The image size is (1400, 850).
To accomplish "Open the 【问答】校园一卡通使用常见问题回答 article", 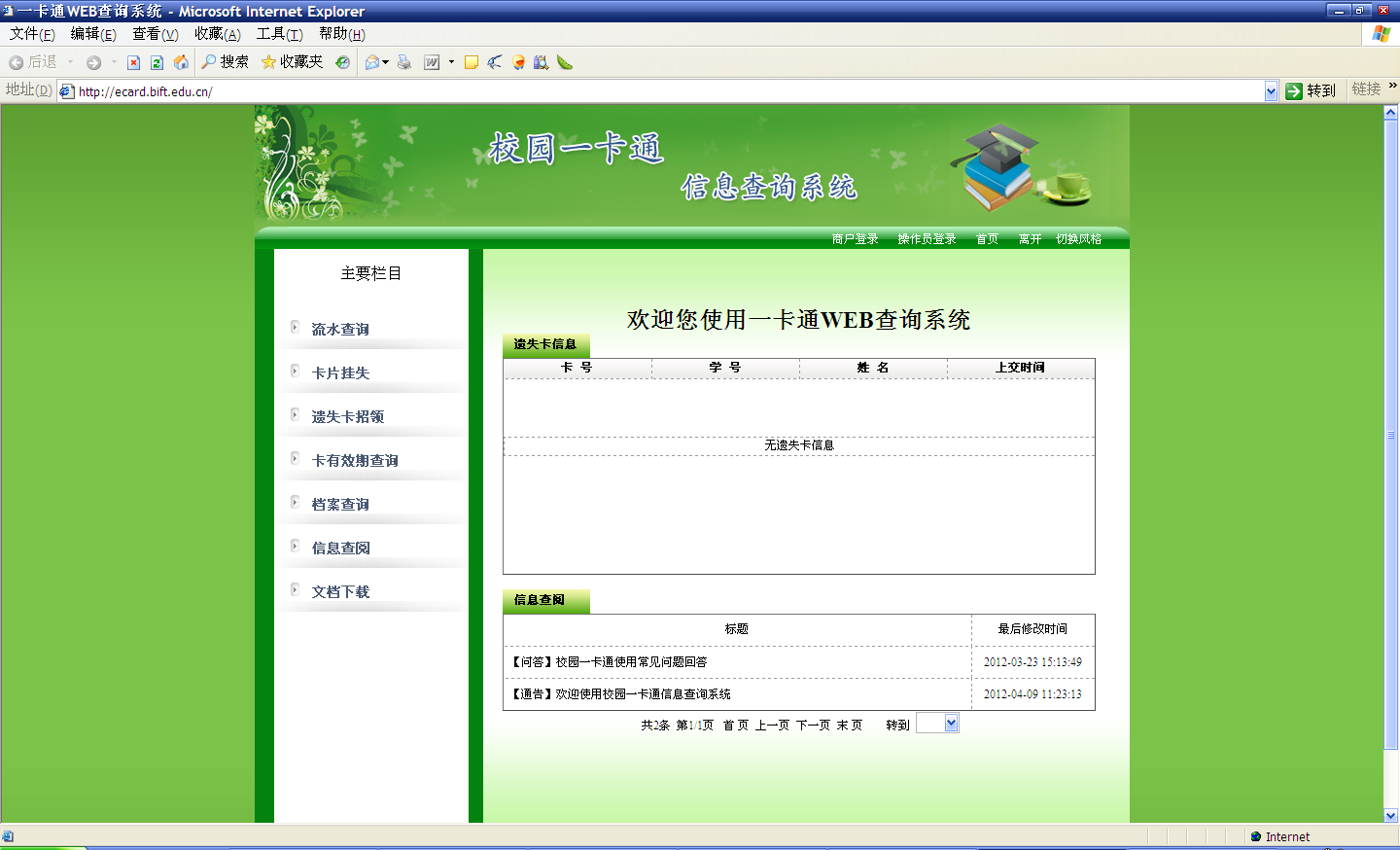I will (x=610, y=662).
